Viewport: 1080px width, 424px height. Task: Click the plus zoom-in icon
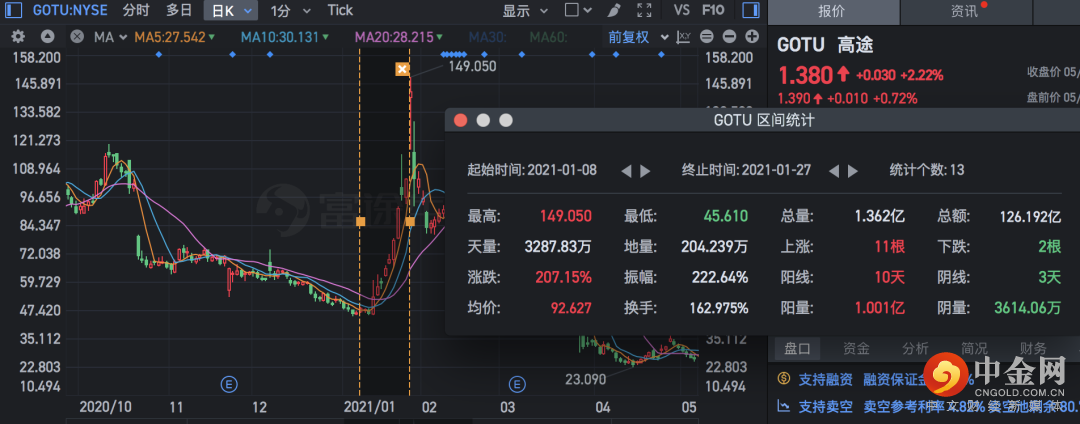point(752,37)
